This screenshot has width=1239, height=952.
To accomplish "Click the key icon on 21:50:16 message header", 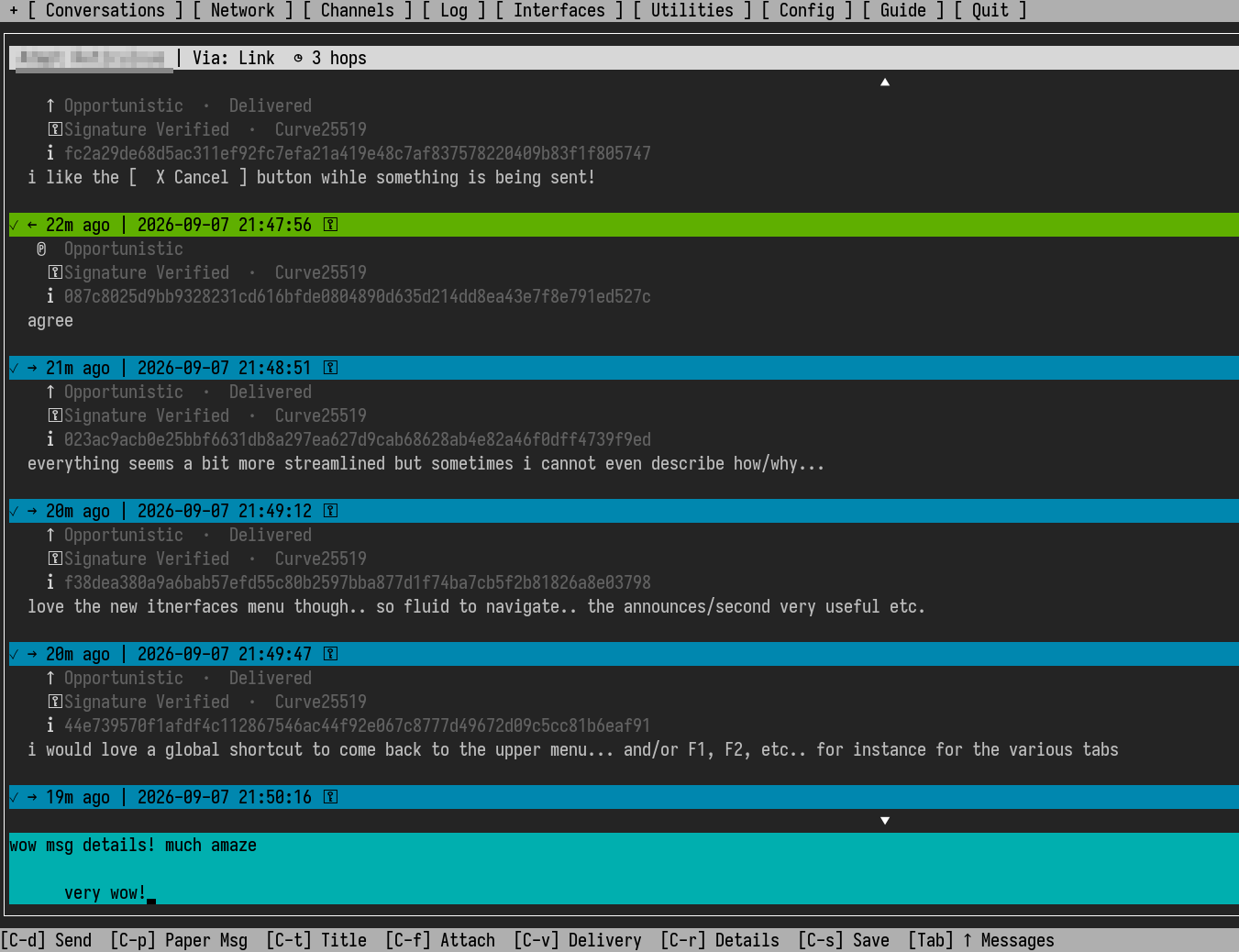I will [331, 797].
